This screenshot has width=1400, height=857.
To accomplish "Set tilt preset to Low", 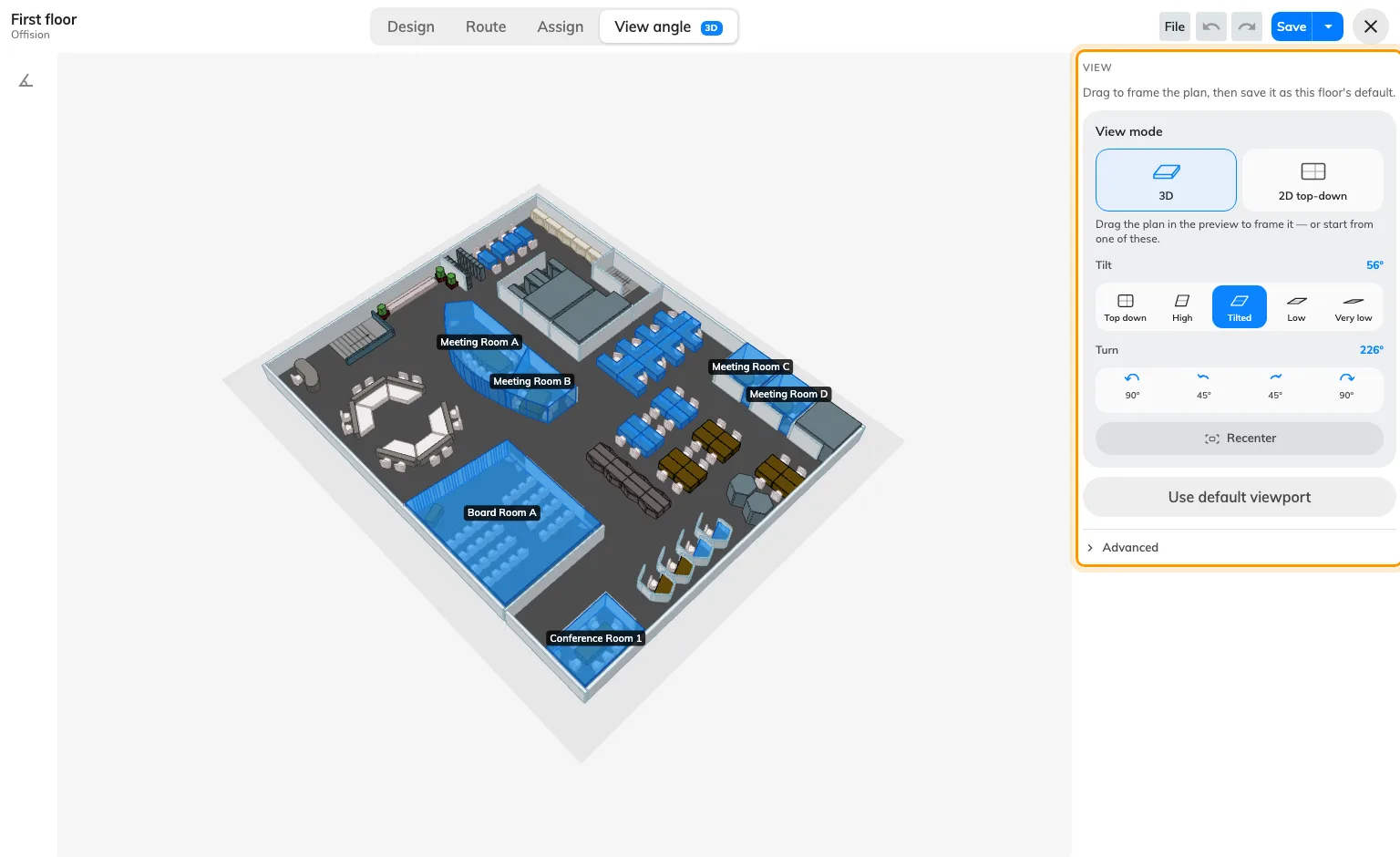I will 1296,307.
